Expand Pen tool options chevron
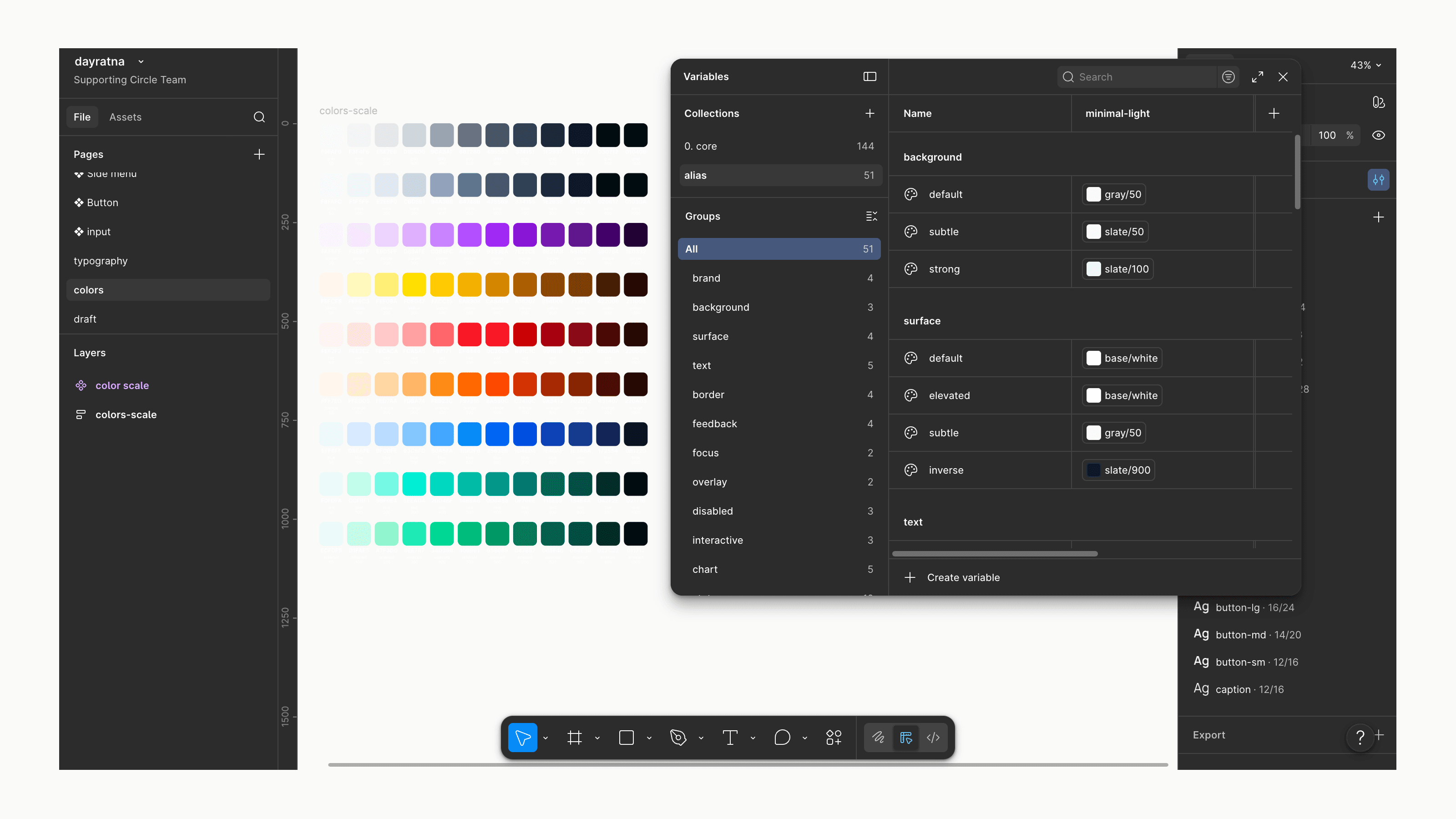The width and height of the screenshot is (1456, 819). pos(701,738)
